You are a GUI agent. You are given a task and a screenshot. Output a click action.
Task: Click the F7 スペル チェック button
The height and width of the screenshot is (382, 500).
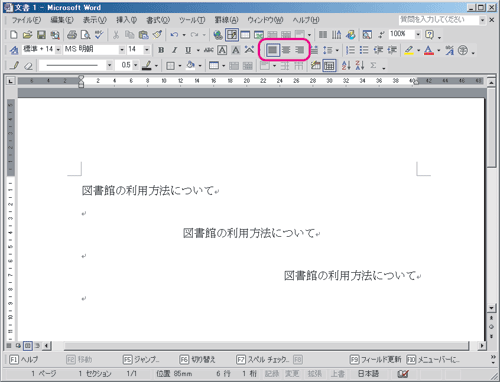[x=263, y=360]
